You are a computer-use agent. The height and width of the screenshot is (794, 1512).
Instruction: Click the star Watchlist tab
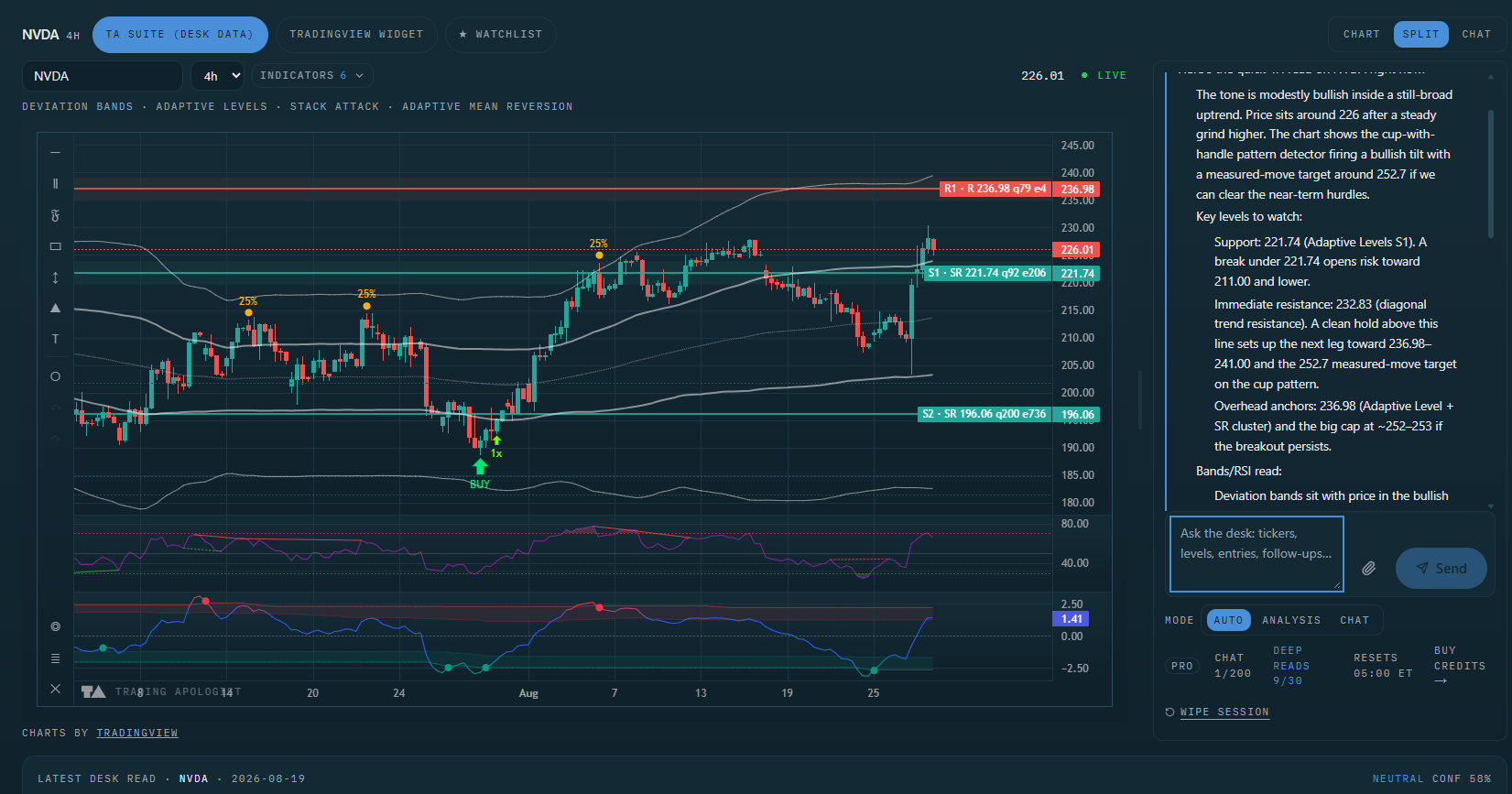pyautogui.click(x=500, y=35)
